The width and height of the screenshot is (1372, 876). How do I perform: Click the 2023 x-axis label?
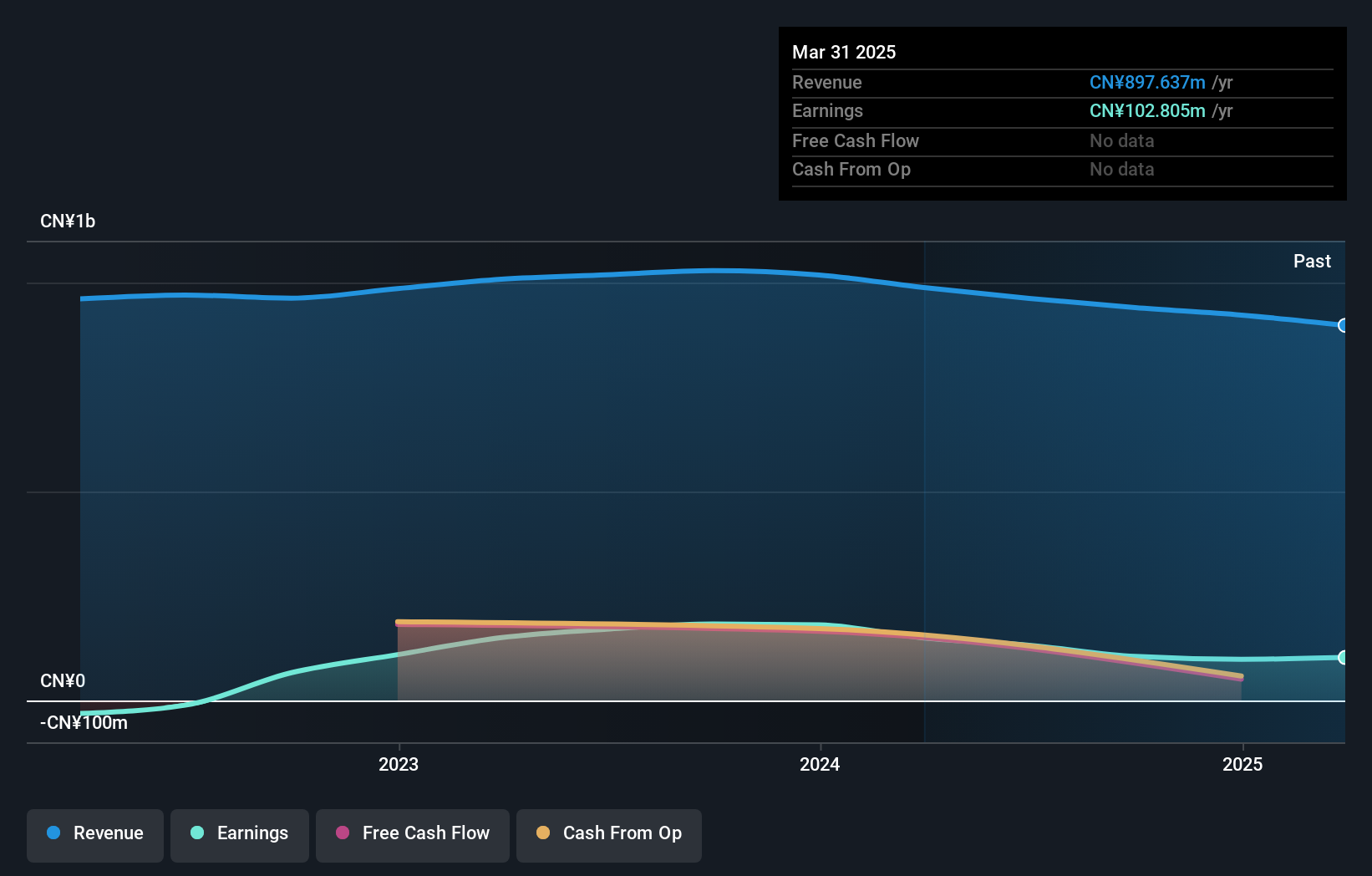pyautogui.click(x=399, y=764)
